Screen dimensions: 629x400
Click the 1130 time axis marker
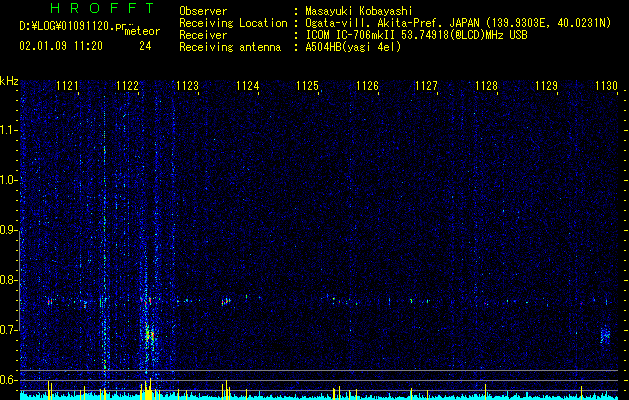[606, 85]
